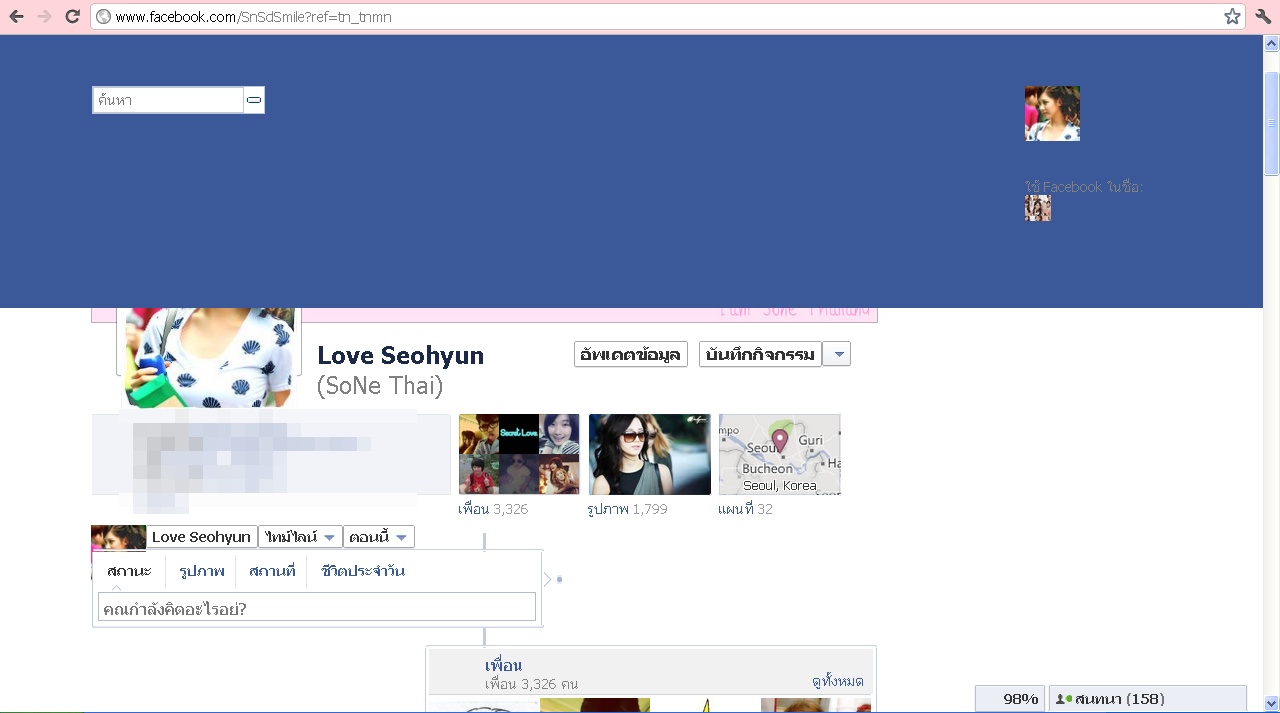The image size is (1280, 713).
Task: Click the 'แผนที่ 32' map link
Action: [745, 509]
